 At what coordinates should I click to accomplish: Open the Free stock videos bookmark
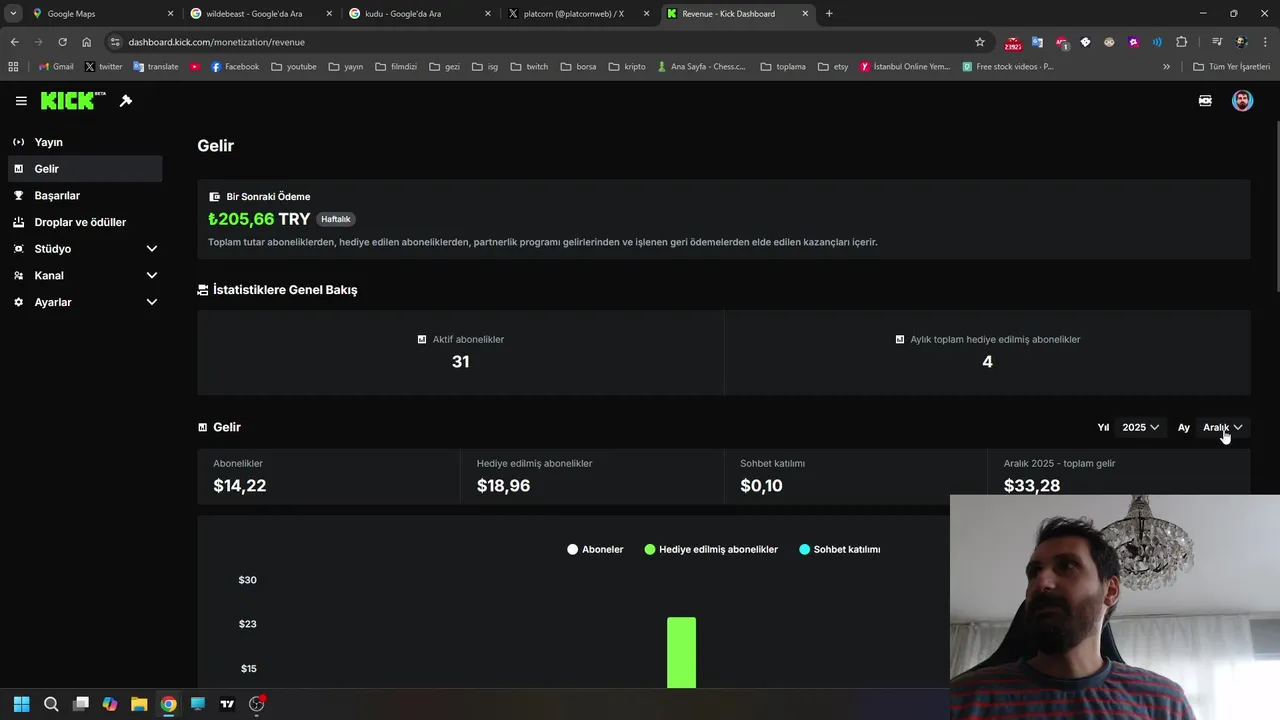point(1008,67)
